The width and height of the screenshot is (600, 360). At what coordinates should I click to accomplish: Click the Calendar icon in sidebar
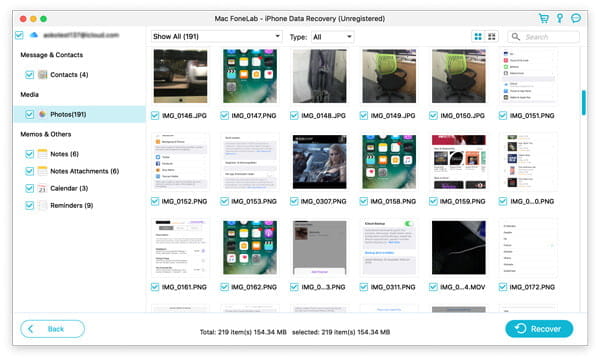[42, 188]
